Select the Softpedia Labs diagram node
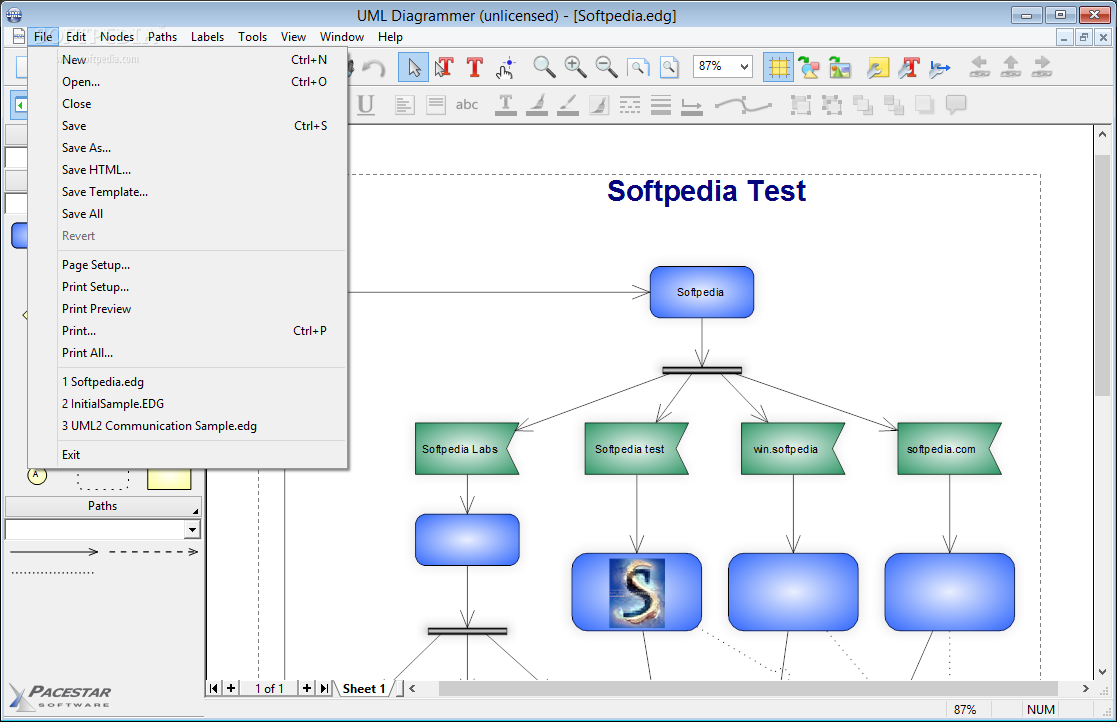Screen dimensions: 1117x722 coord(467,449)
